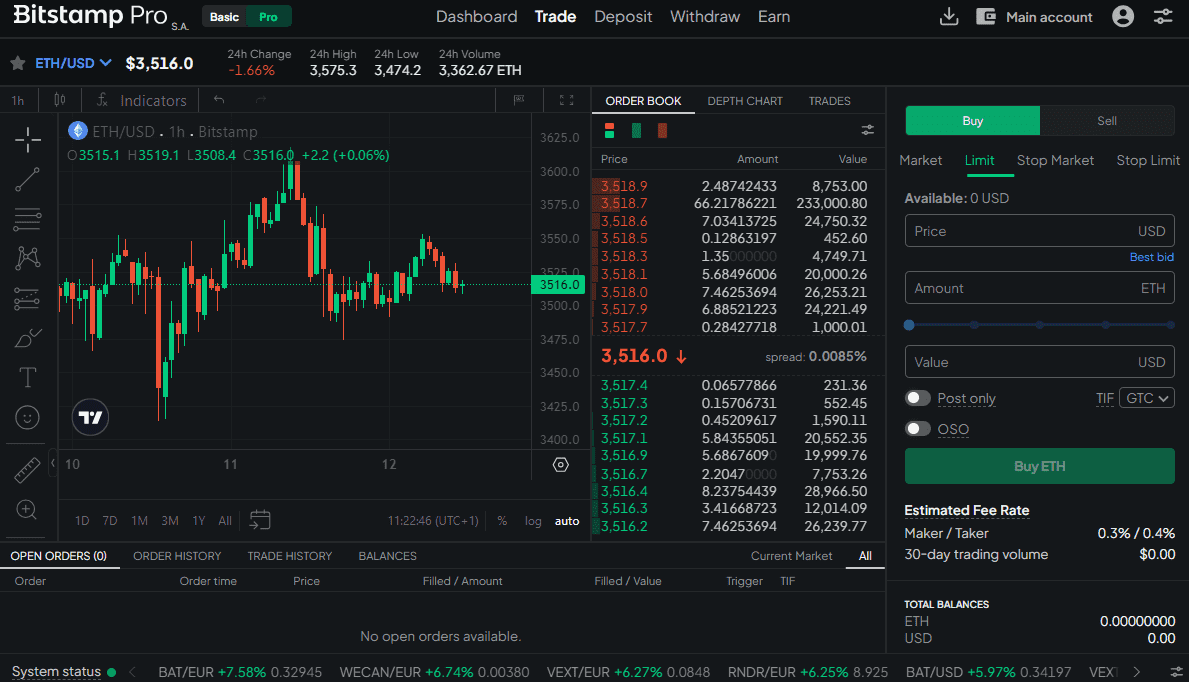
Task: Activate the zoom in tool
Action: pos(27,510)
